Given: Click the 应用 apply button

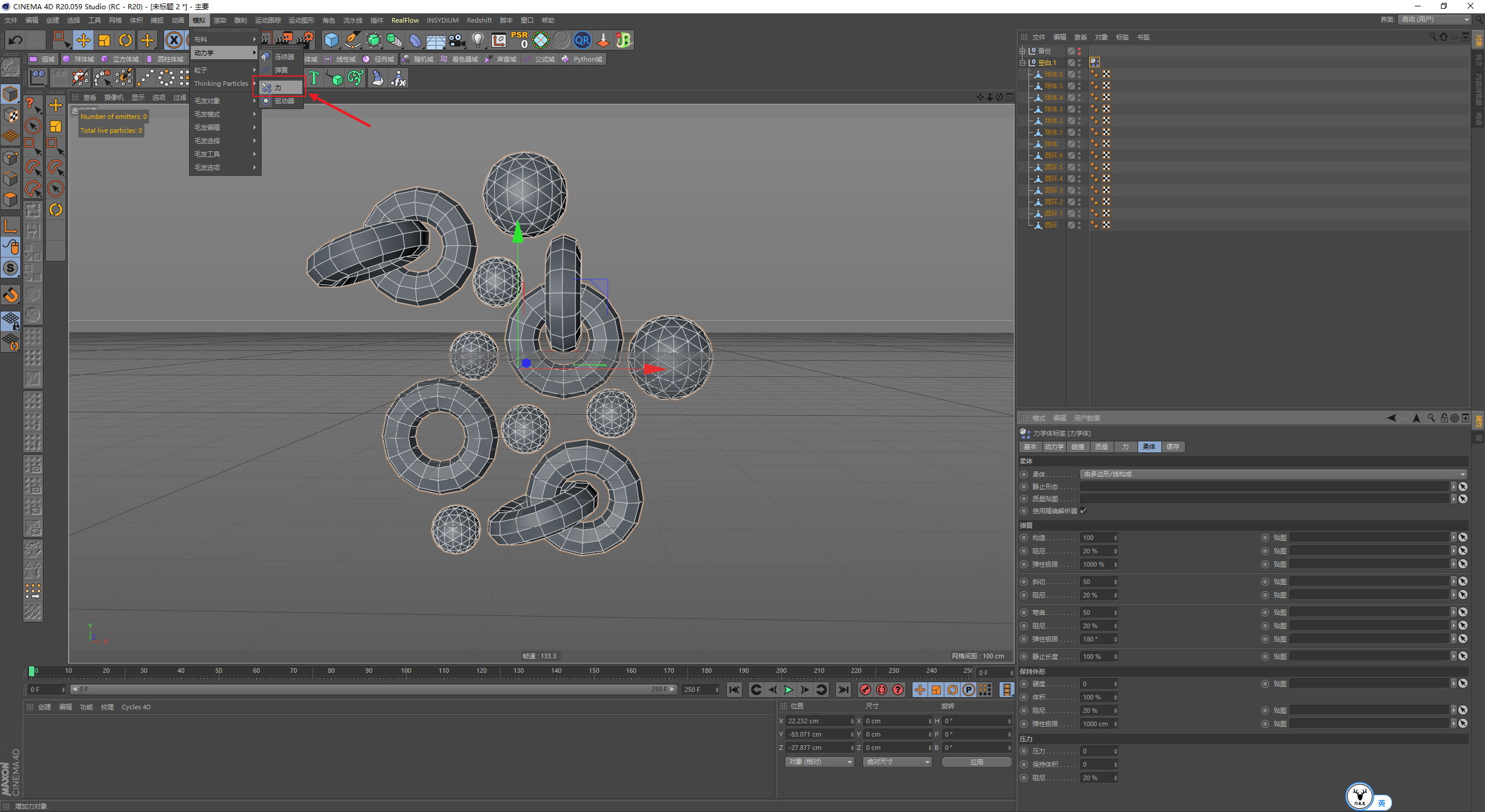Looking at the screenshot, I should point(976,762).
